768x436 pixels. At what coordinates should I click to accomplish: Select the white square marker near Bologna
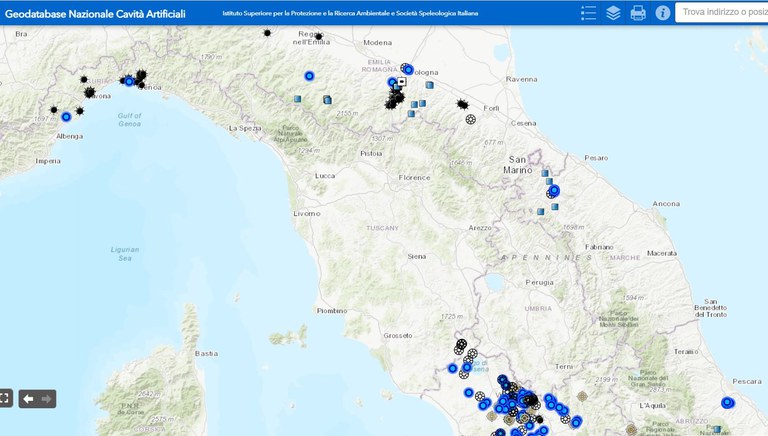pyautogui.click(x=401, y=82)
